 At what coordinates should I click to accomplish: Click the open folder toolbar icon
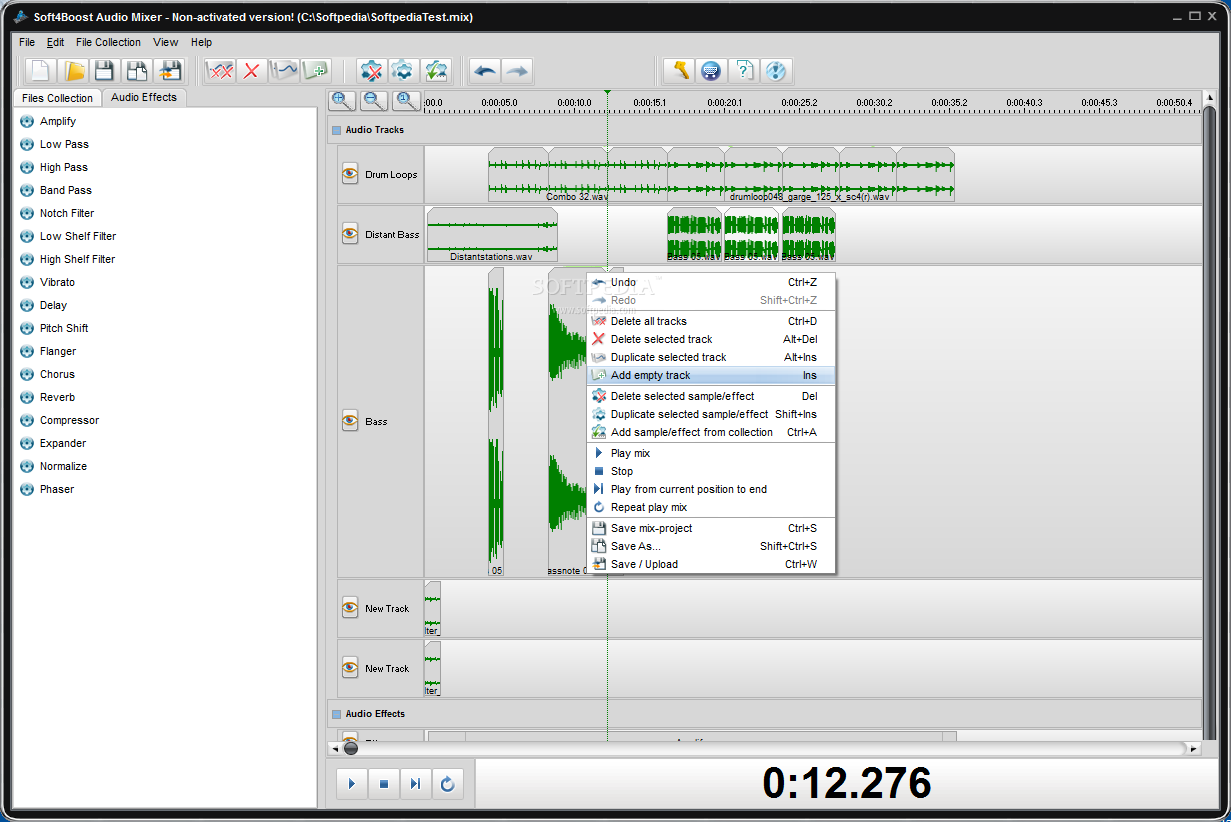[x=73, y=71]
